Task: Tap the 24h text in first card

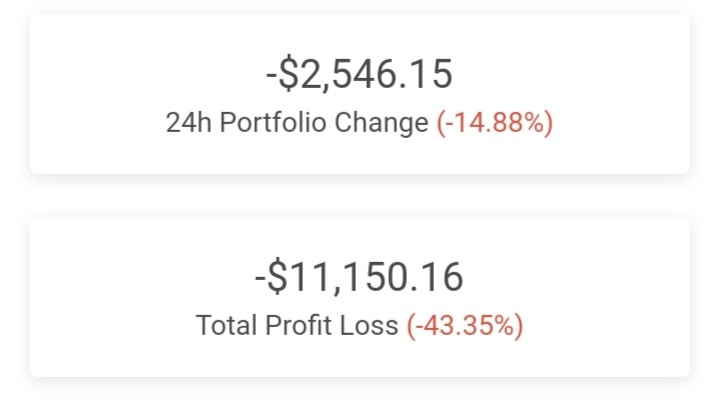Action: coord(189,123)
